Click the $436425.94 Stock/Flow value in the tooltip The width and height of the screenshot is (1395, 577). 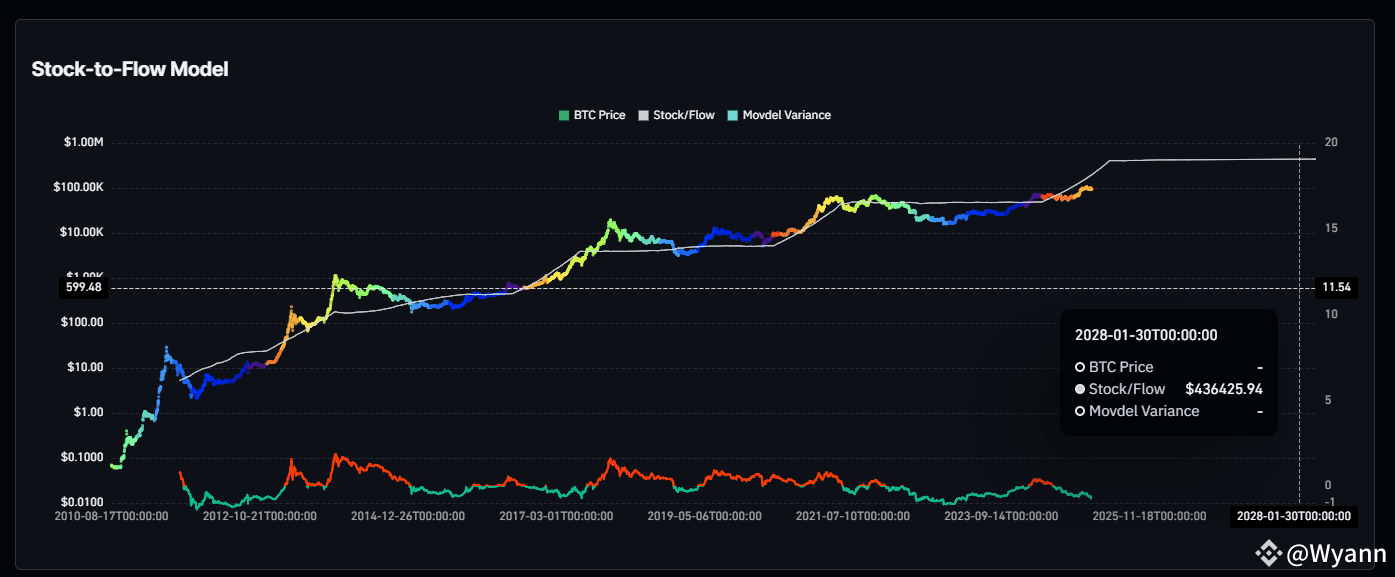point(1224,389)
